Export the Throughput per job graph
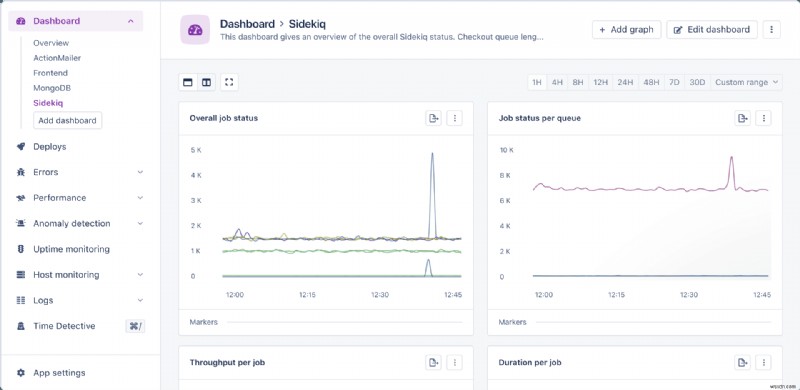Image resolution: width=800 pixels, height=390 pixels. click(x=434, y=362)
